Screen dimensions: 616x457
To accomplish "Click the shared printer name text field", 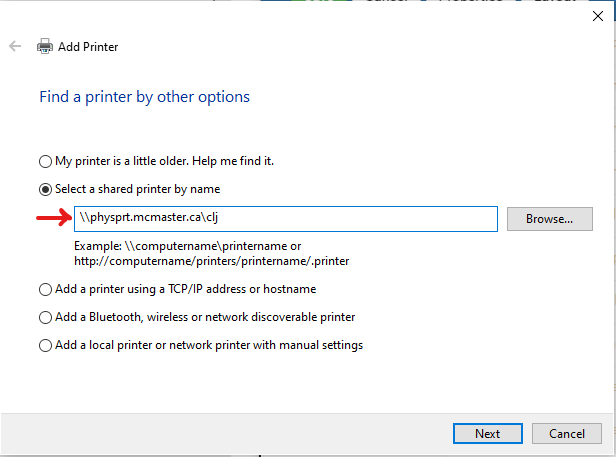I will pos(285,218).
